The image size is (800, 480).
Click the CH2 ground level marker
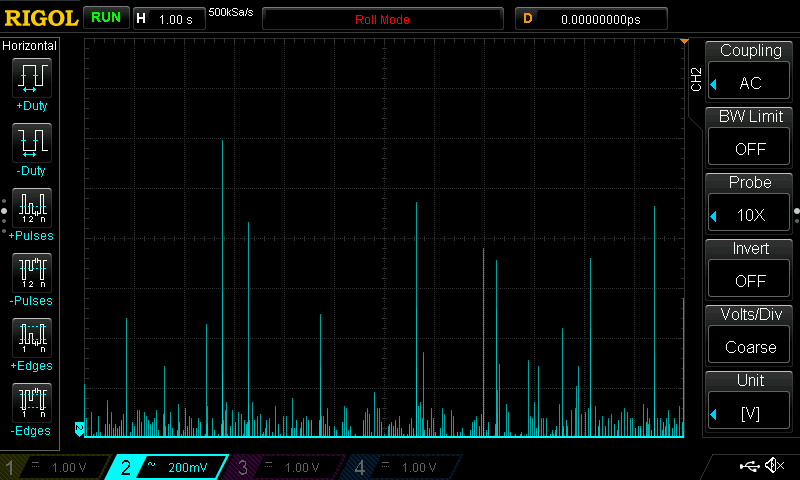pyautogui.click(x=79, y=429)
